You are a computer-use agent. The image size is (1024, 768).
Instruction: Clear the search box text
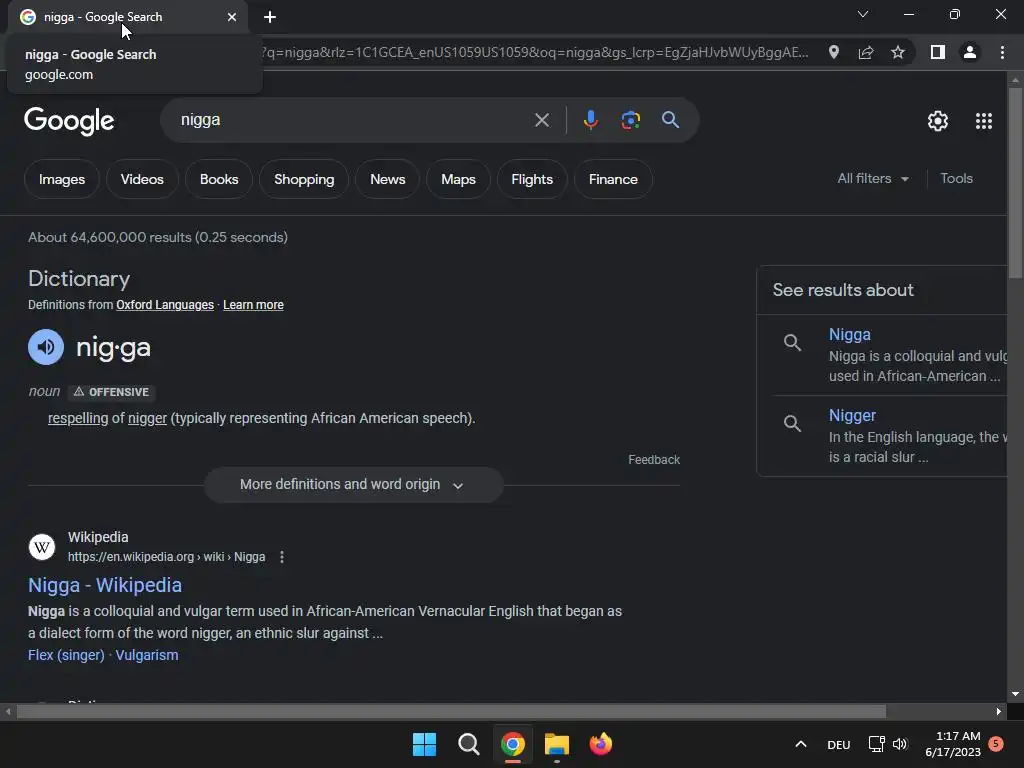541,120
